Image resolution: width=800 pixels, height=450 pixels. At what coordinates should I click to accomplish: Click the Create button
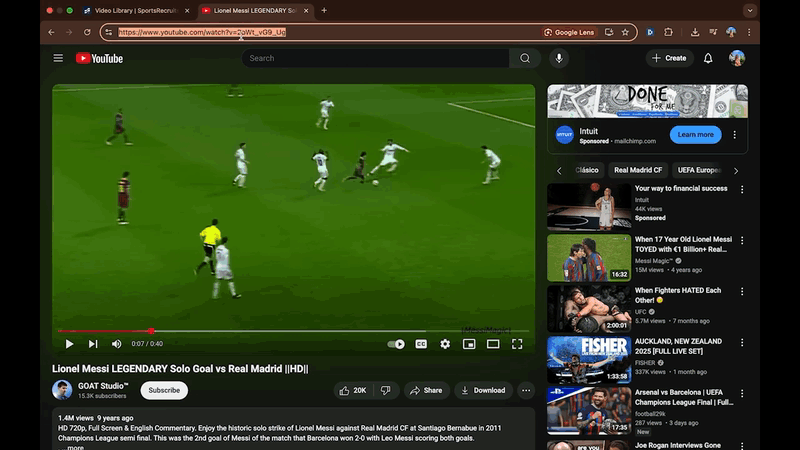point(669,58)
